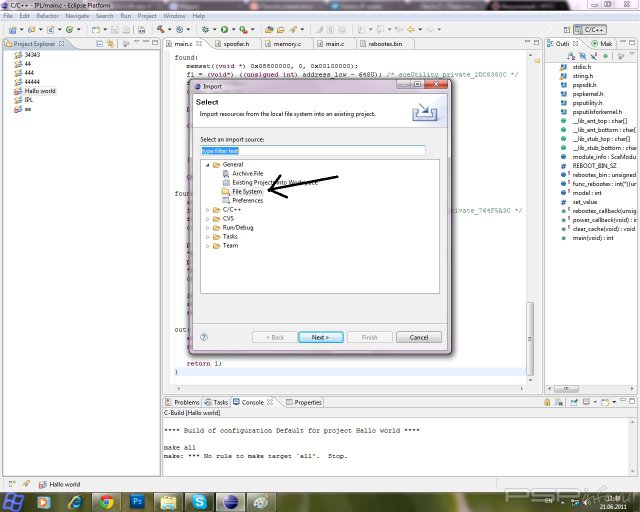Select File System import source

click(x=246, y=191)
